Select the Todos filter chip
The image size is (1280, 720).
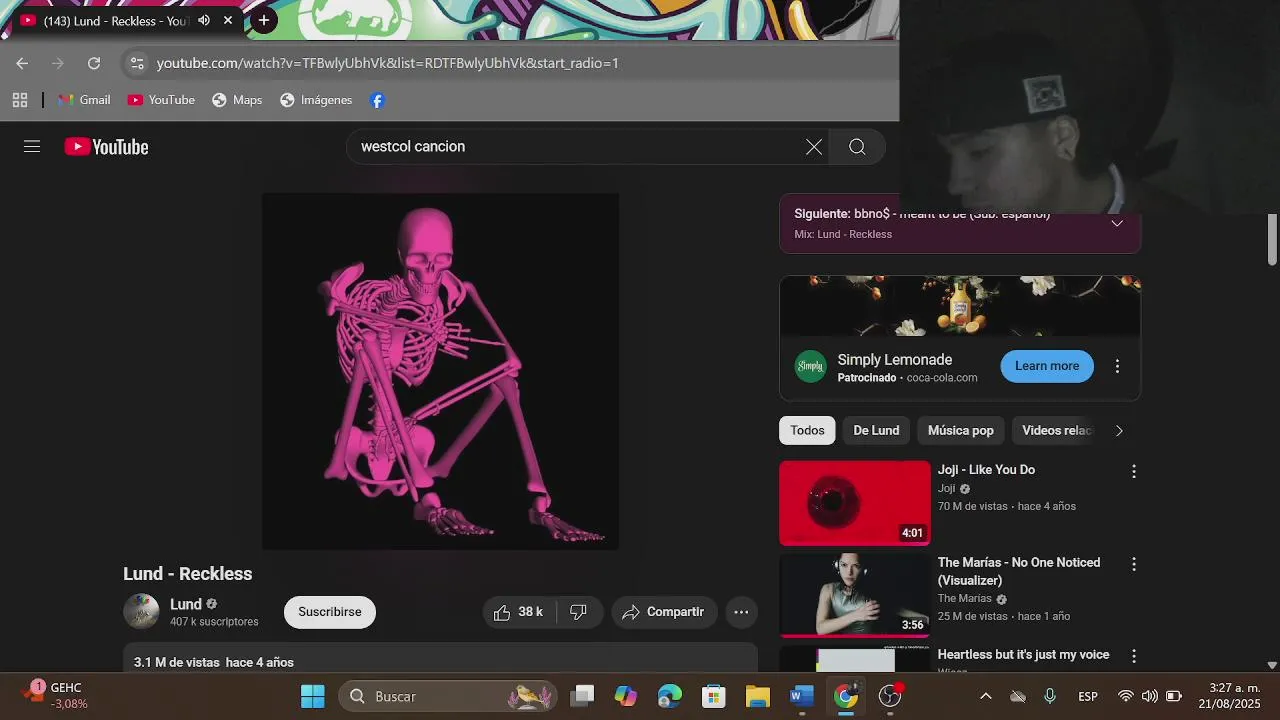[x=807, y=430]
